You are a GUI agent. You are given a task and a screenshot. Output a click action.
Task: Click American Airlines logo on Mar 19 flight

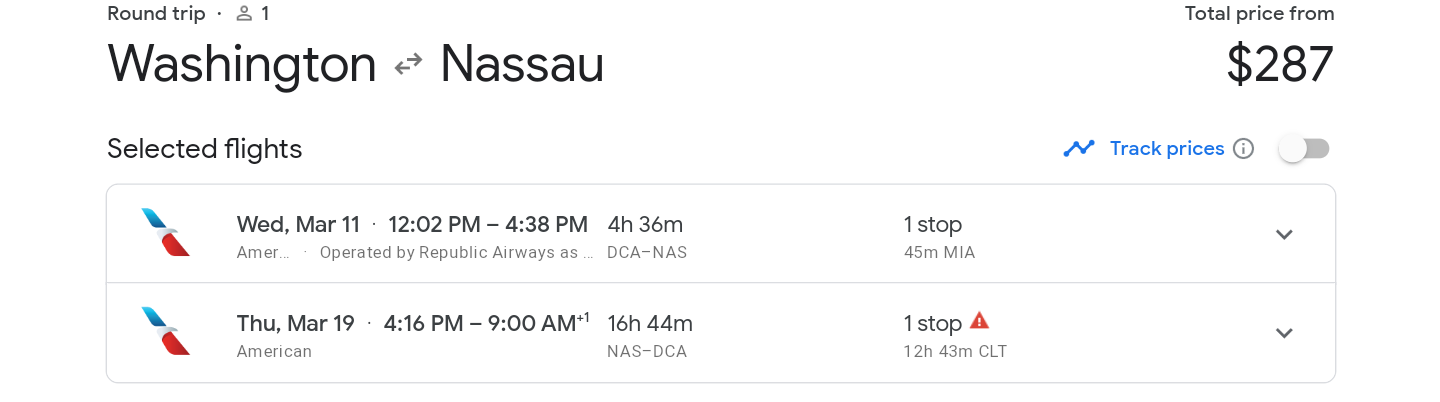pos(166,332)
